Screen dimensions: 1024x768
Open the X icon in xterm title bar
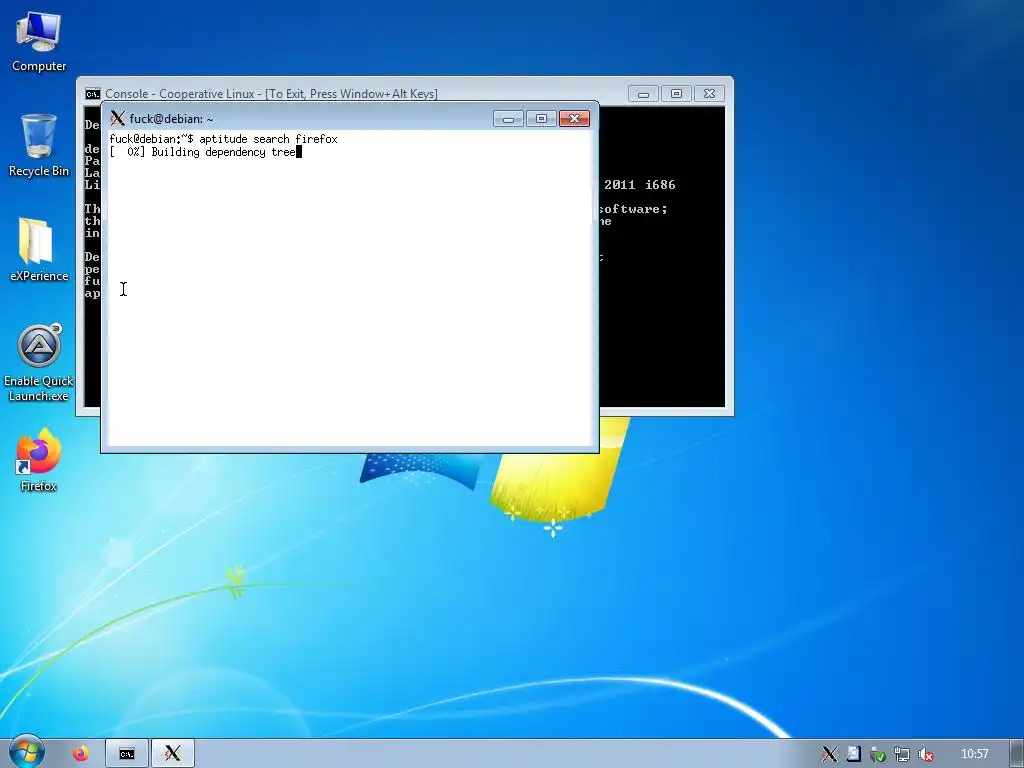[x=118, y=118]
